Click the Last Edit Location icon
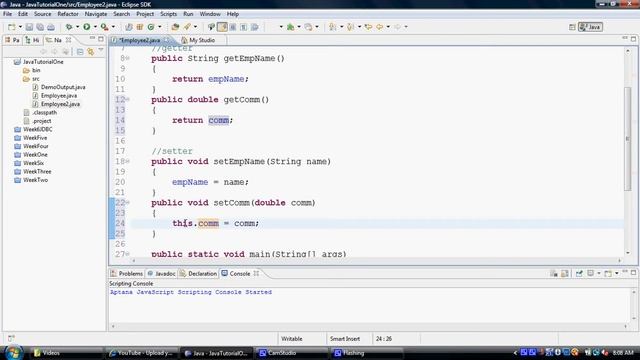Image resolution: width=640 pixels, height=360 pixels. click(368, 27)
